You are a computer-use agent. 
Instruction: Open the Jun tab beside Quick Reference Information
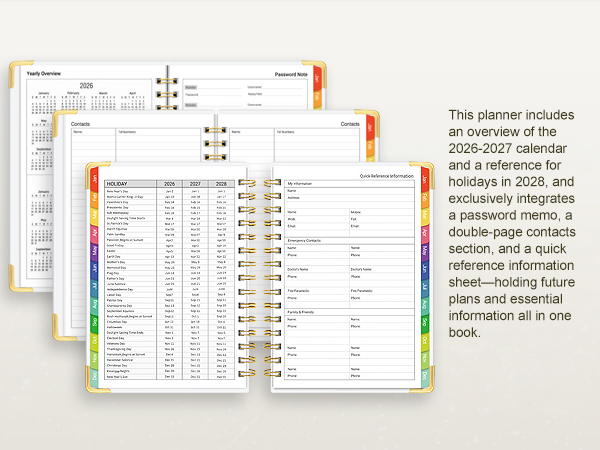[x=424, y=269]
